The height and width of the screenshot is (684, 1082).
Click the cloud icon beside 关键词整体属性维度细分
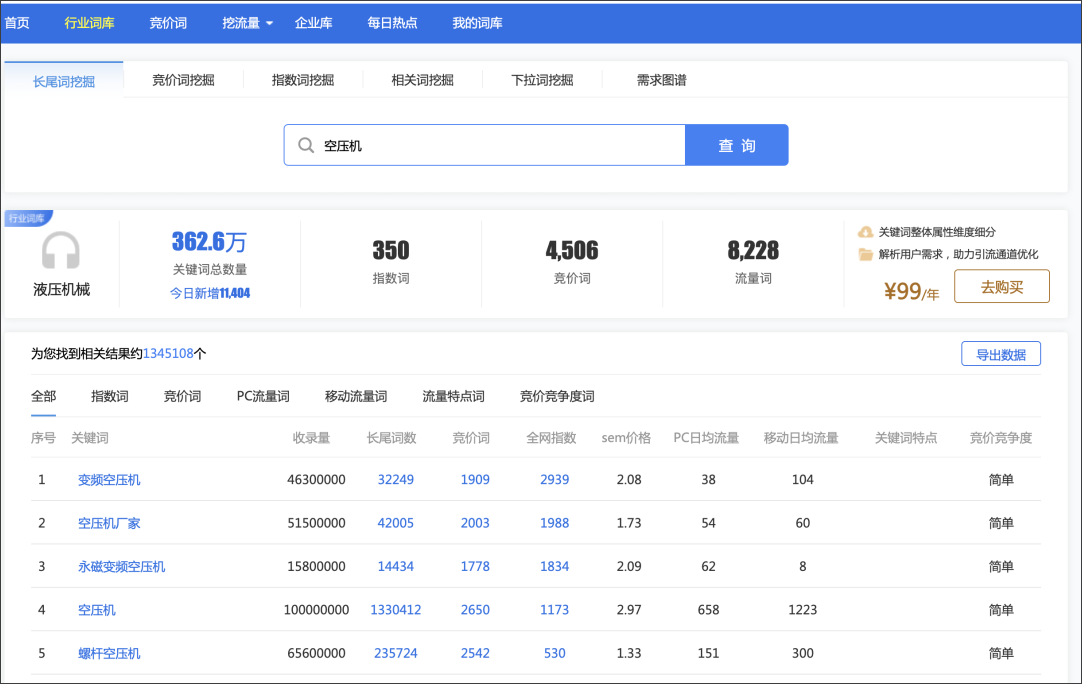[865, 232]
